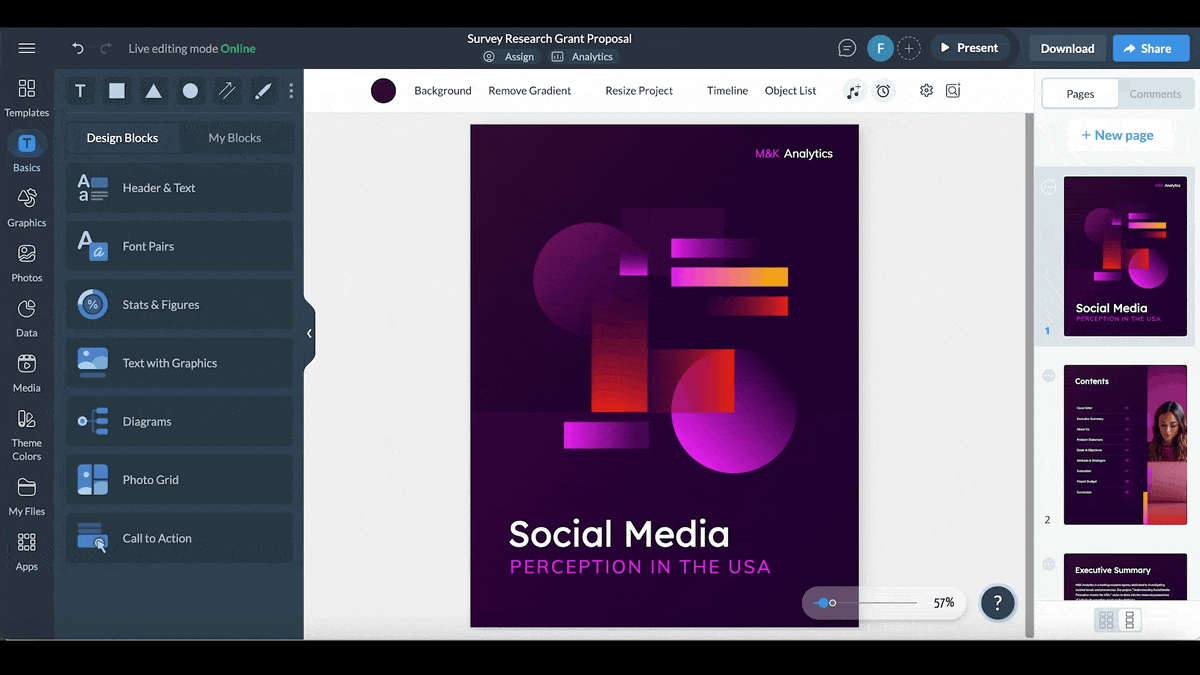1200x675 pixels.
Task: Undo the last action
Action: [78, 48]
